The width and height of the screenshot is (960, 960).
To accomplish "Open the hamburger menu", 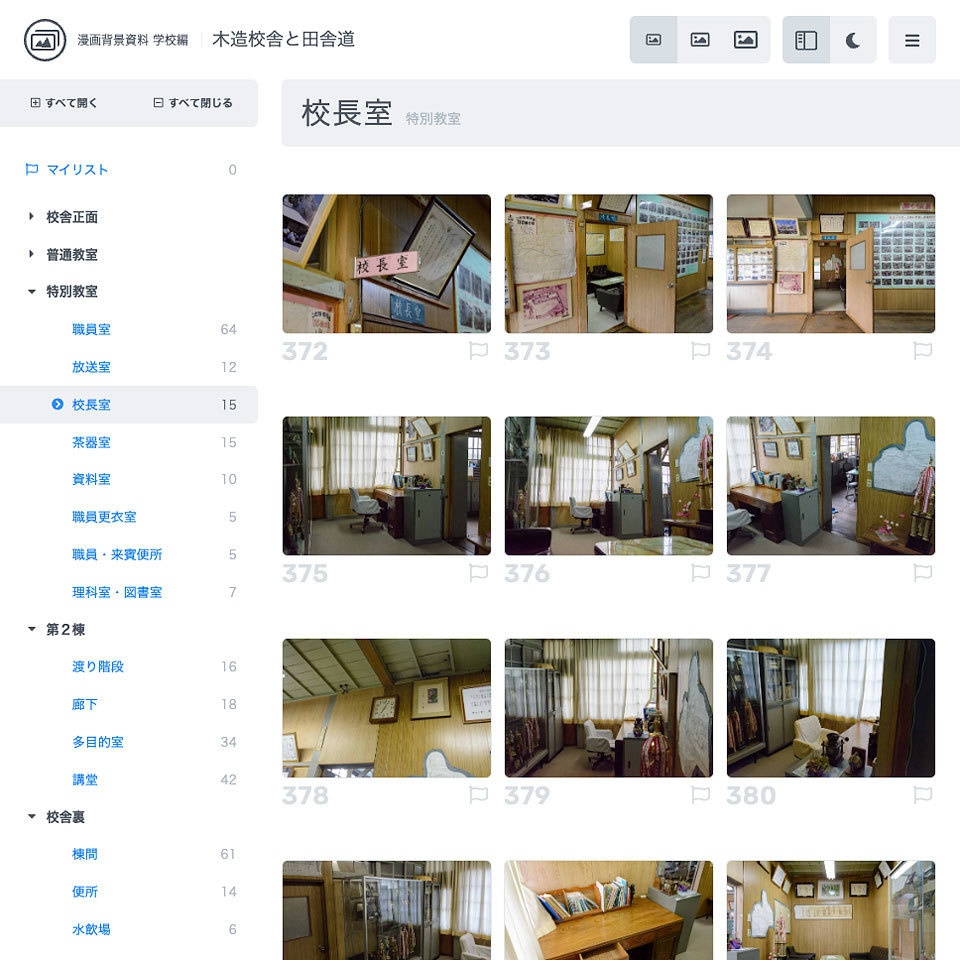I will pyautogui.click(x=912, y=40).
